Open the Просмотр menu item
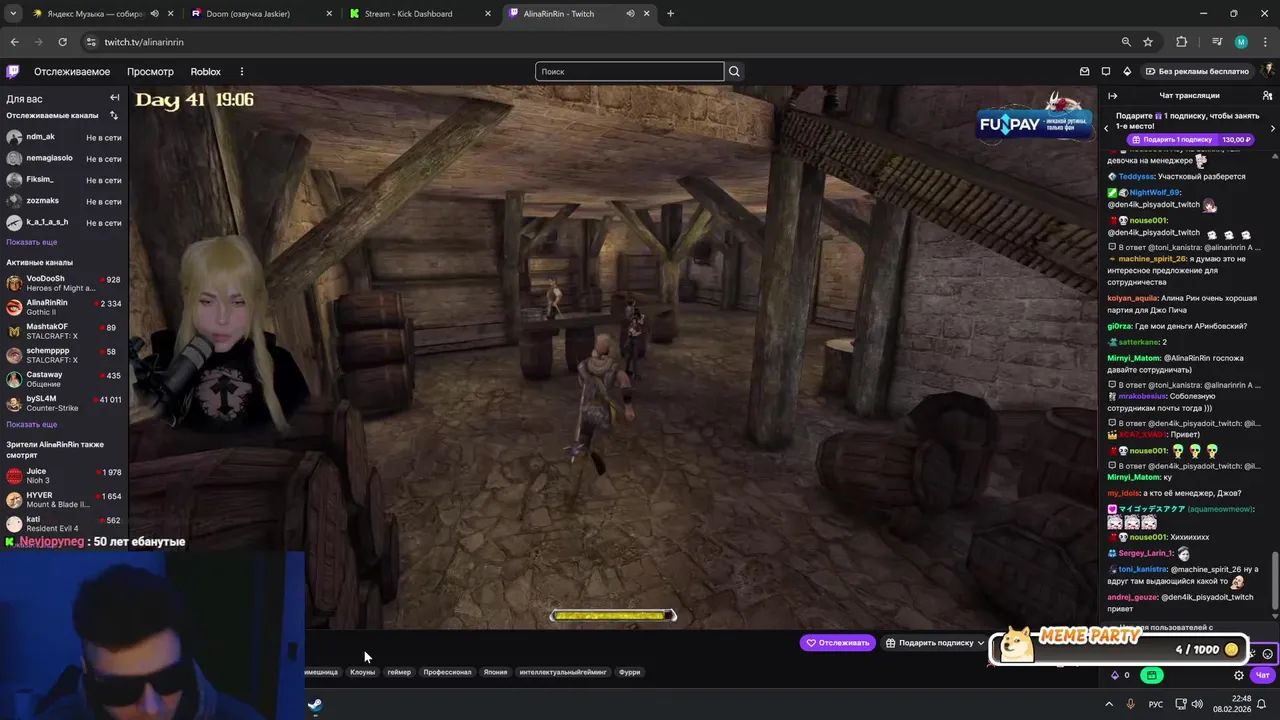 point(150,72)
